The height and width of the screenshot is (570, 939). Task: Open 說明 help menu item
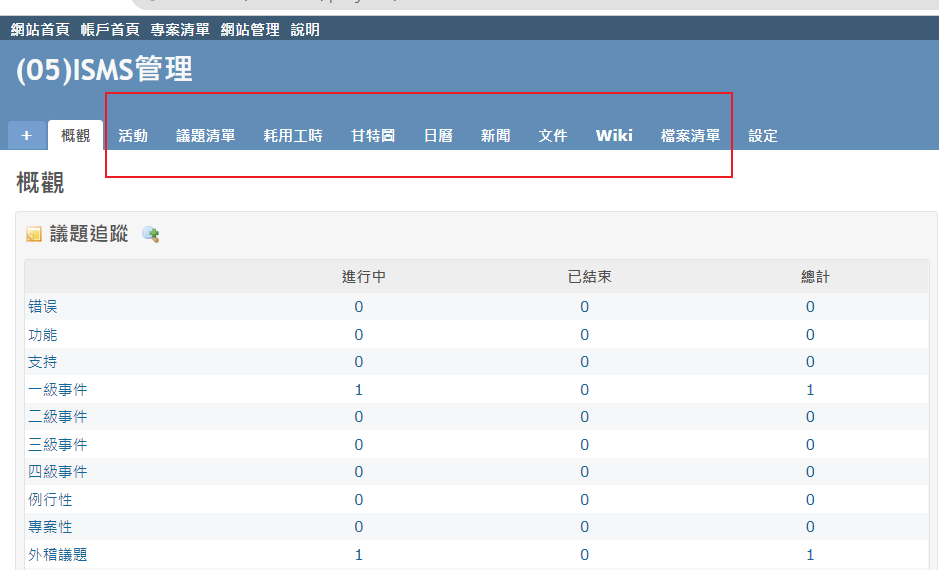[x=305, y=29]
